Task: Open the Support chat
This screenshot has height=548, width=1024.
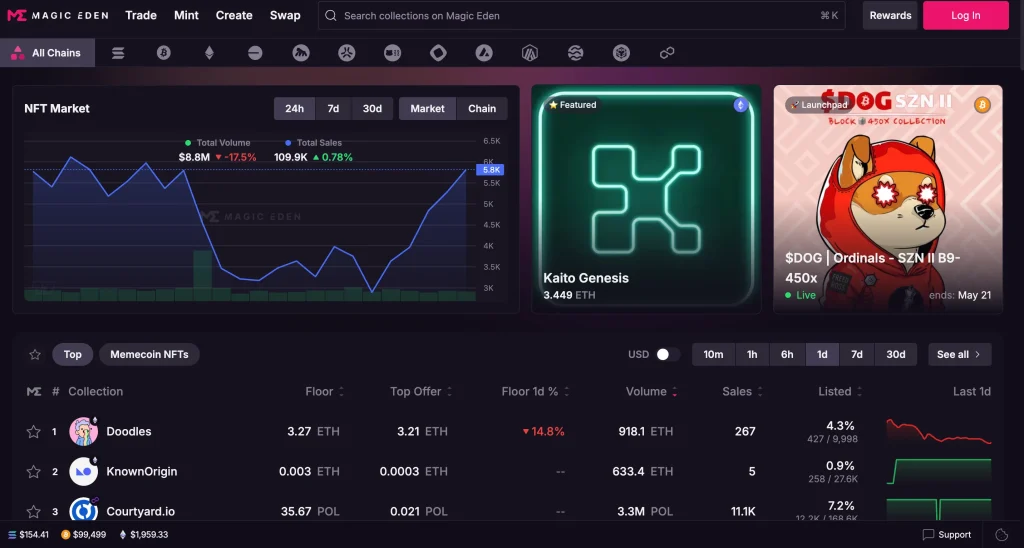Action: click(x=947, y=534)
